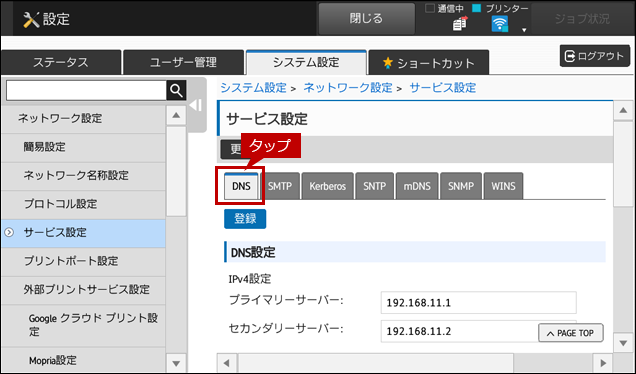
Task: Open the ジョブ状況 button
Action: 582,19
